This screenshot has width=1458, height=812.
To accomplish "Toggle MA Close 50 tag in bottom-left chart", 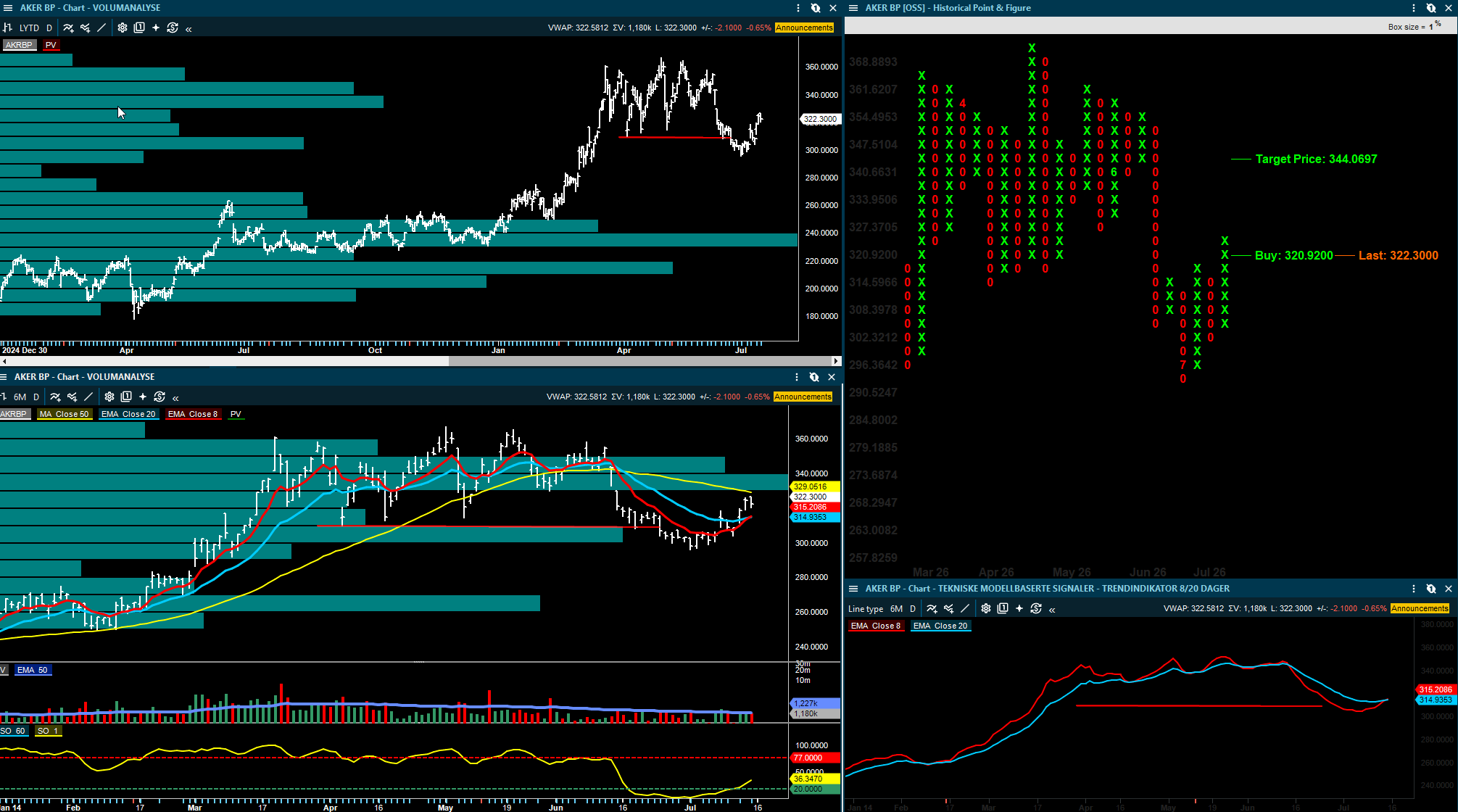I will 65,414.
